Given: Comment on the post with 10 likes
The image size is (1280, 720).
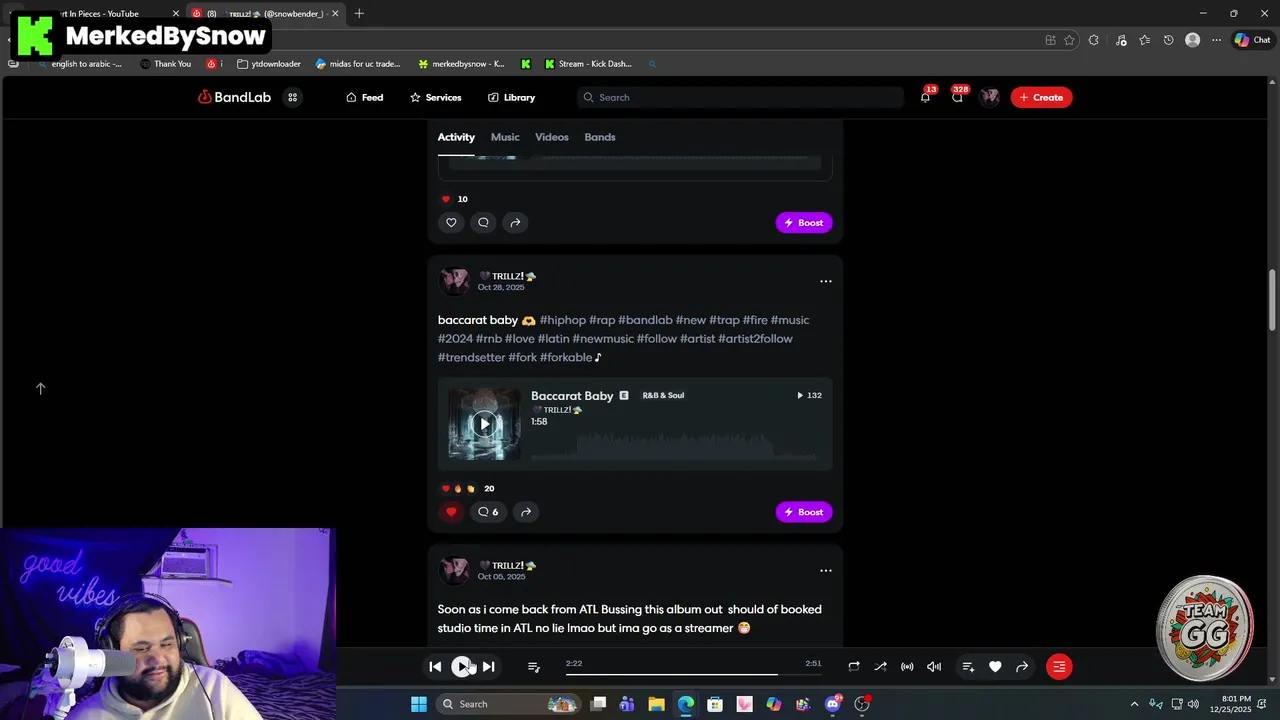Looking at the screenshot, I should pyautogui.click(x=483, y=223).
